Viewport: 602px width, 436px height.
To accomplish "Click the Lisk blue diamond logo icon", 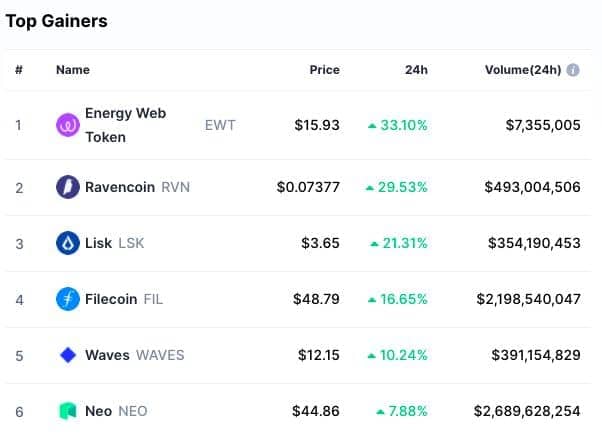I will [68, 243].
